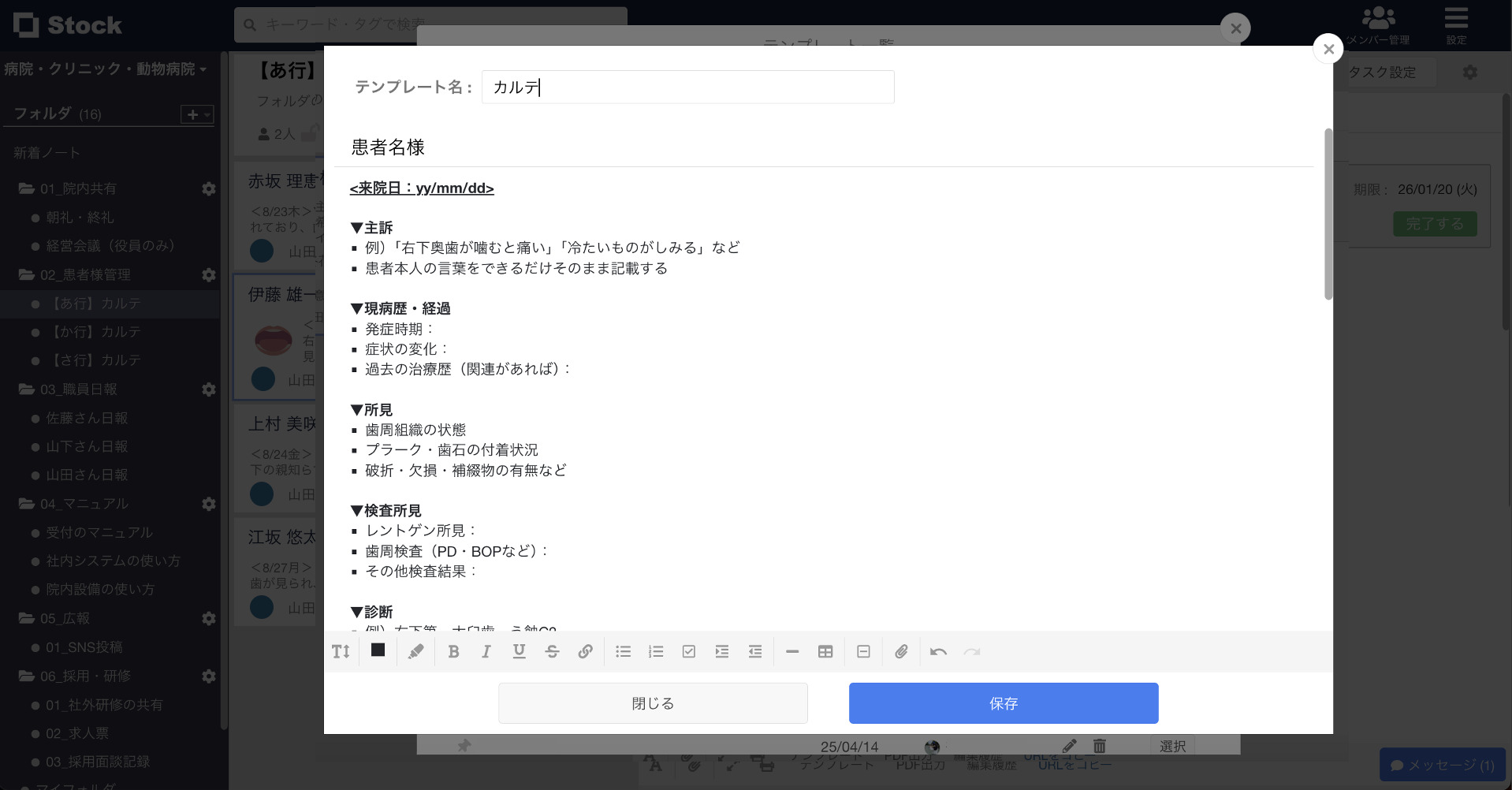1512x790 pixels.
Task: Insert a table
Action: [825, 651]
